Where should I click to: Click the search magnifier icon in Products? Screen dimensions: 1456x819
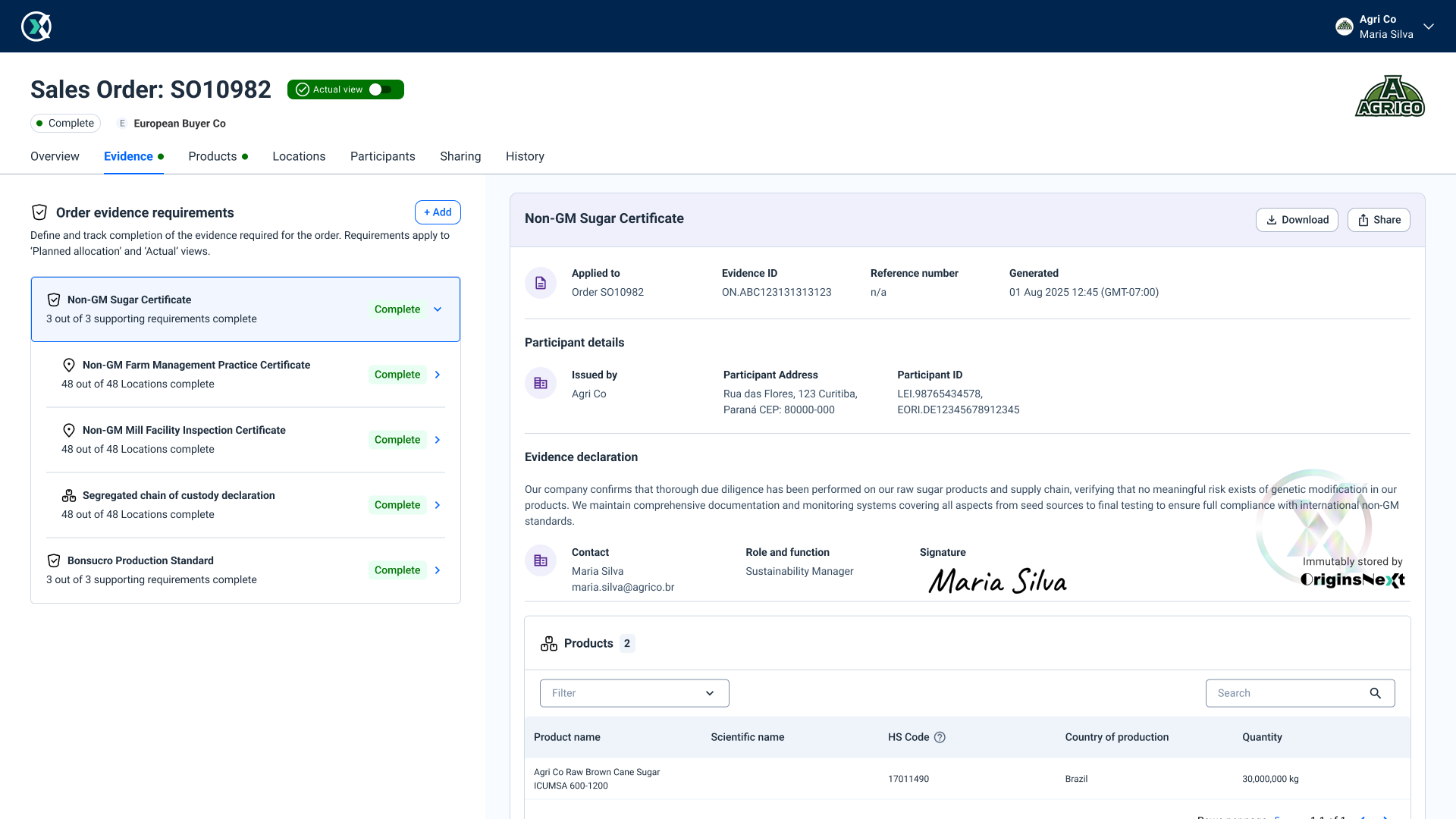point(1375,693)
